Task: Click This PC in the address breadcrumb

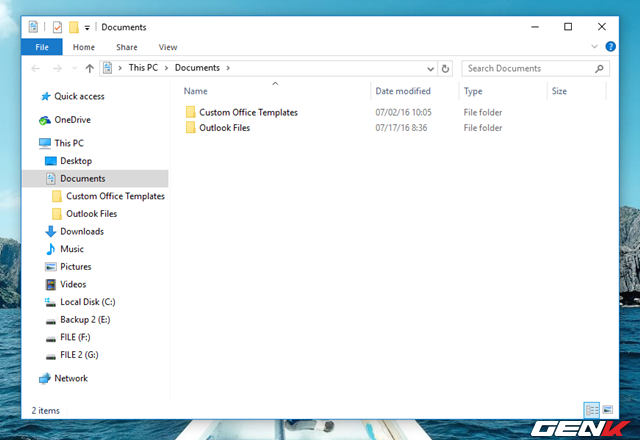Action: [143, 68]
